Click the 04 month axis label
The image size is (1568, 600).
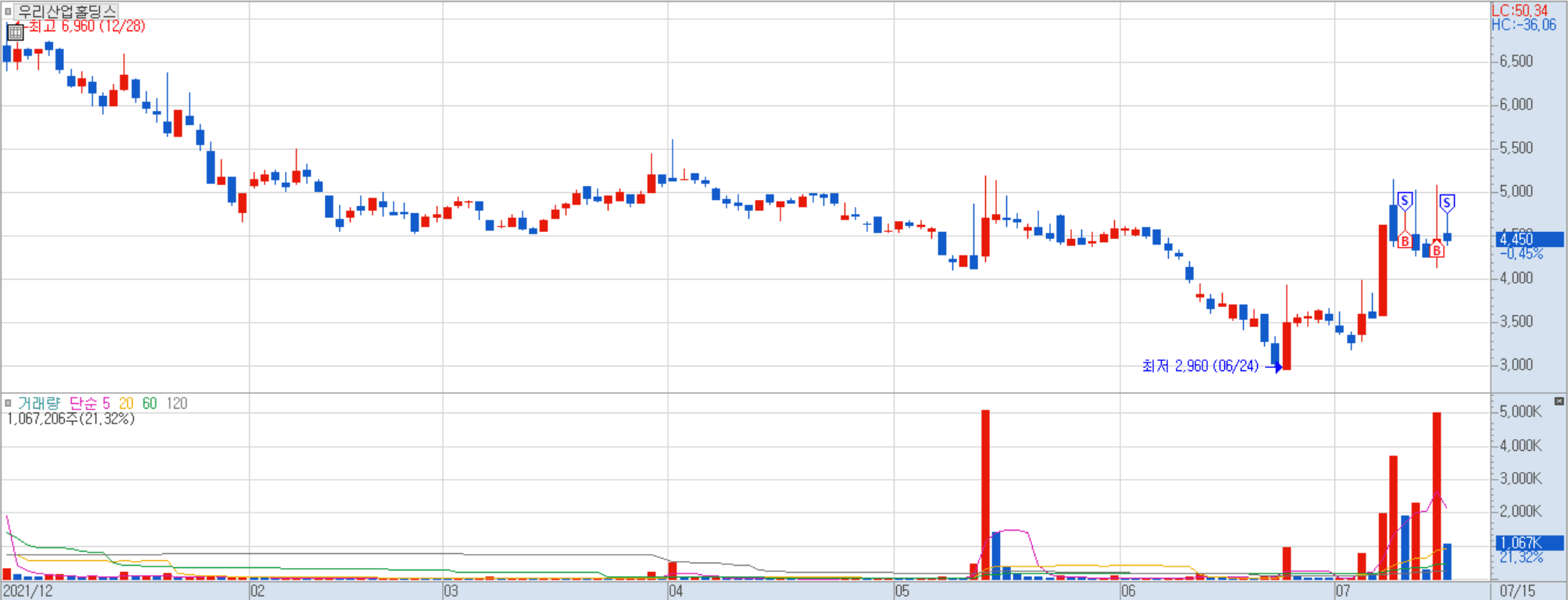[676, 591]
